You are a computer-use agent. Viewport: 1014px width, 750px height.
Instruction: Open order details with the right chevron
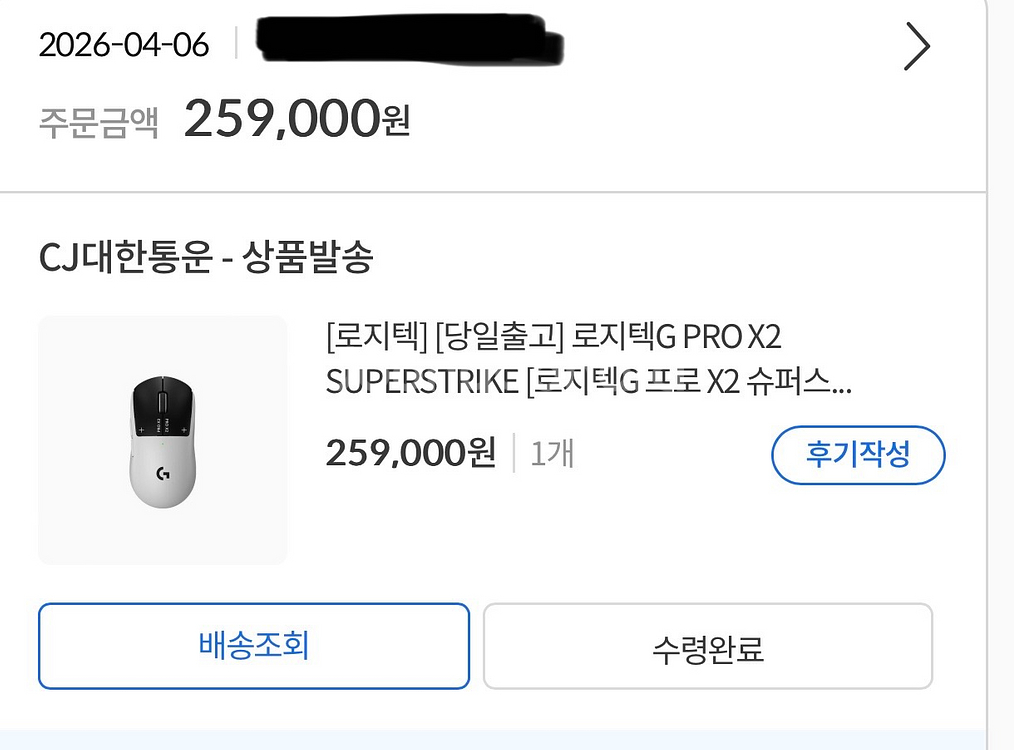click(916, 47)
